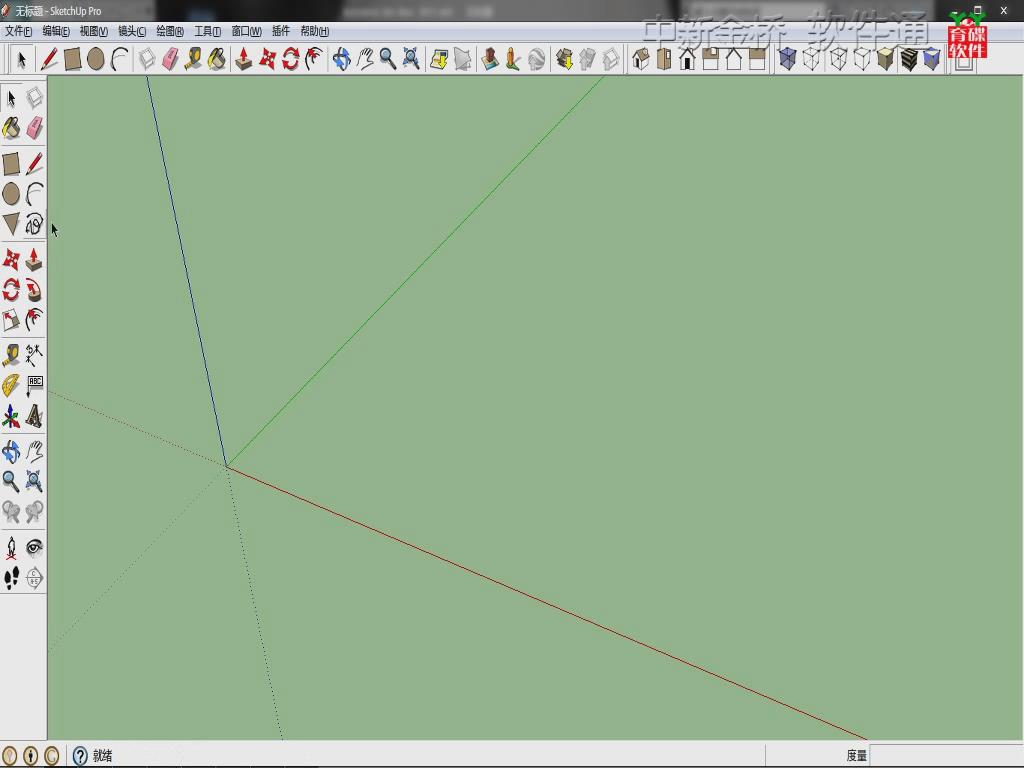This screenshot has height=768, width=1024.
Task: Click the help question-mark in status bar
Action: click(80, 756)
